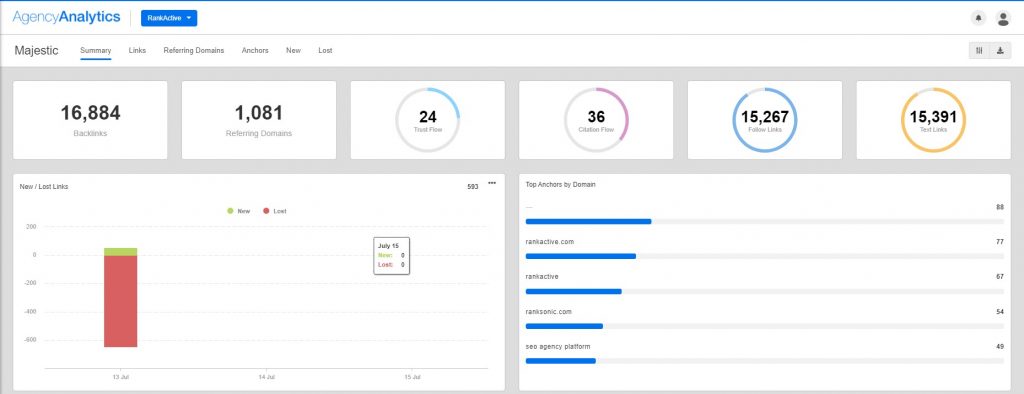1024x394 pixels.
Task: Click the rankactive.com anchor progress bar
Action: [764, 256]
